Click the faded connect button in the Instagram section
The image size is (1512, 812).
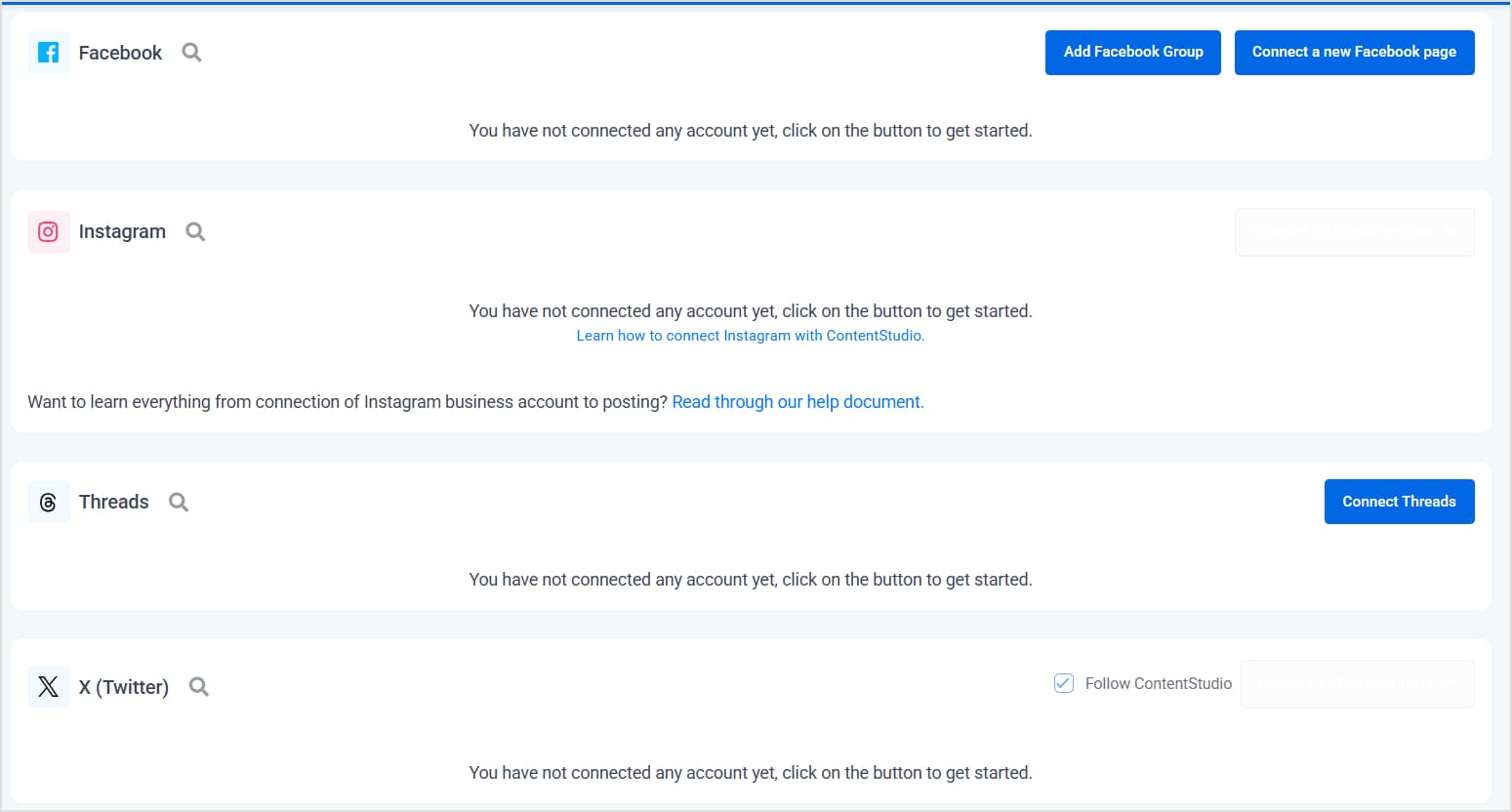pos(1355,232)
